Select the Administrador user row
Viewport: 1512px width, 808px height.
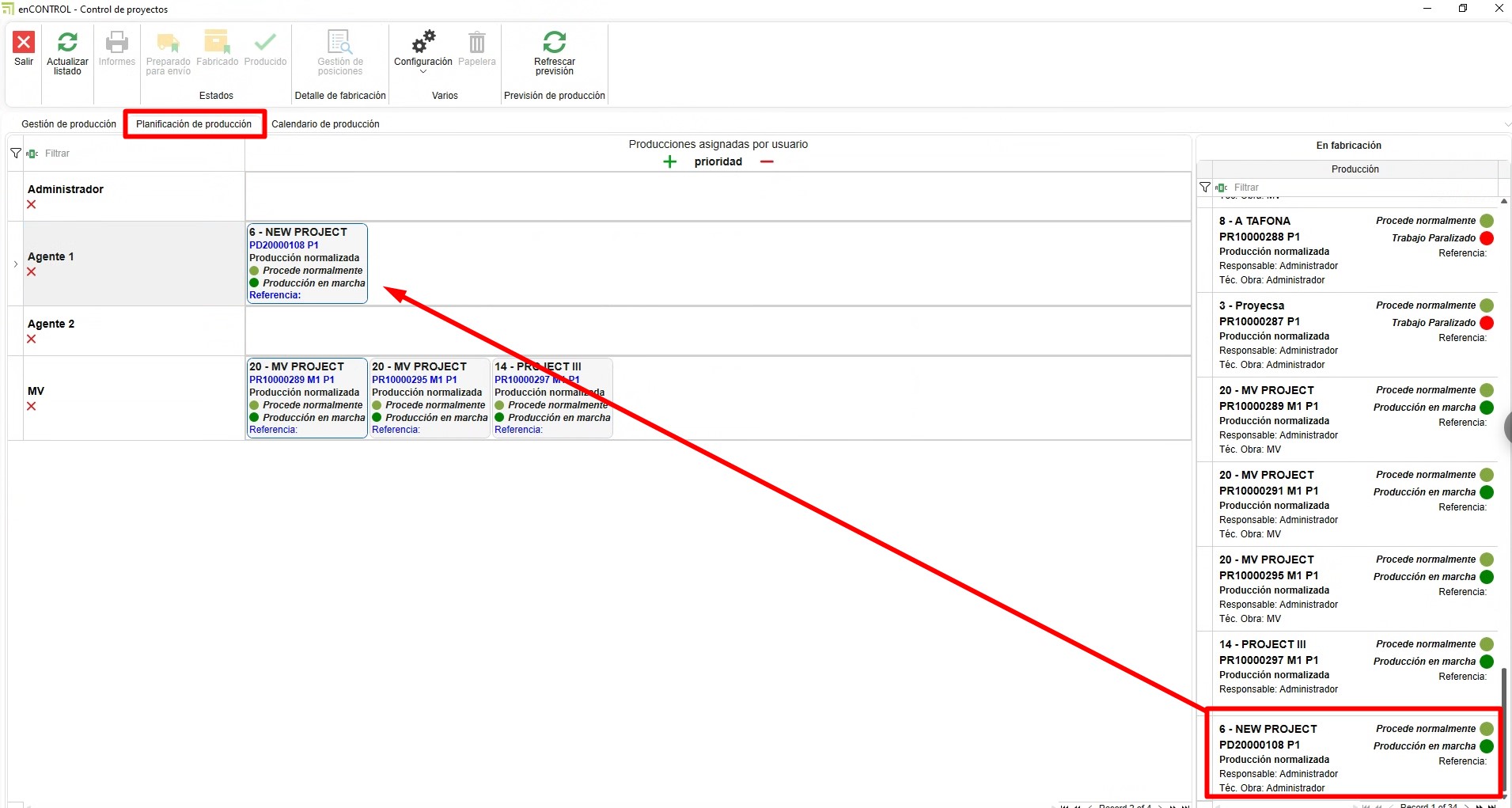point(134,196)
